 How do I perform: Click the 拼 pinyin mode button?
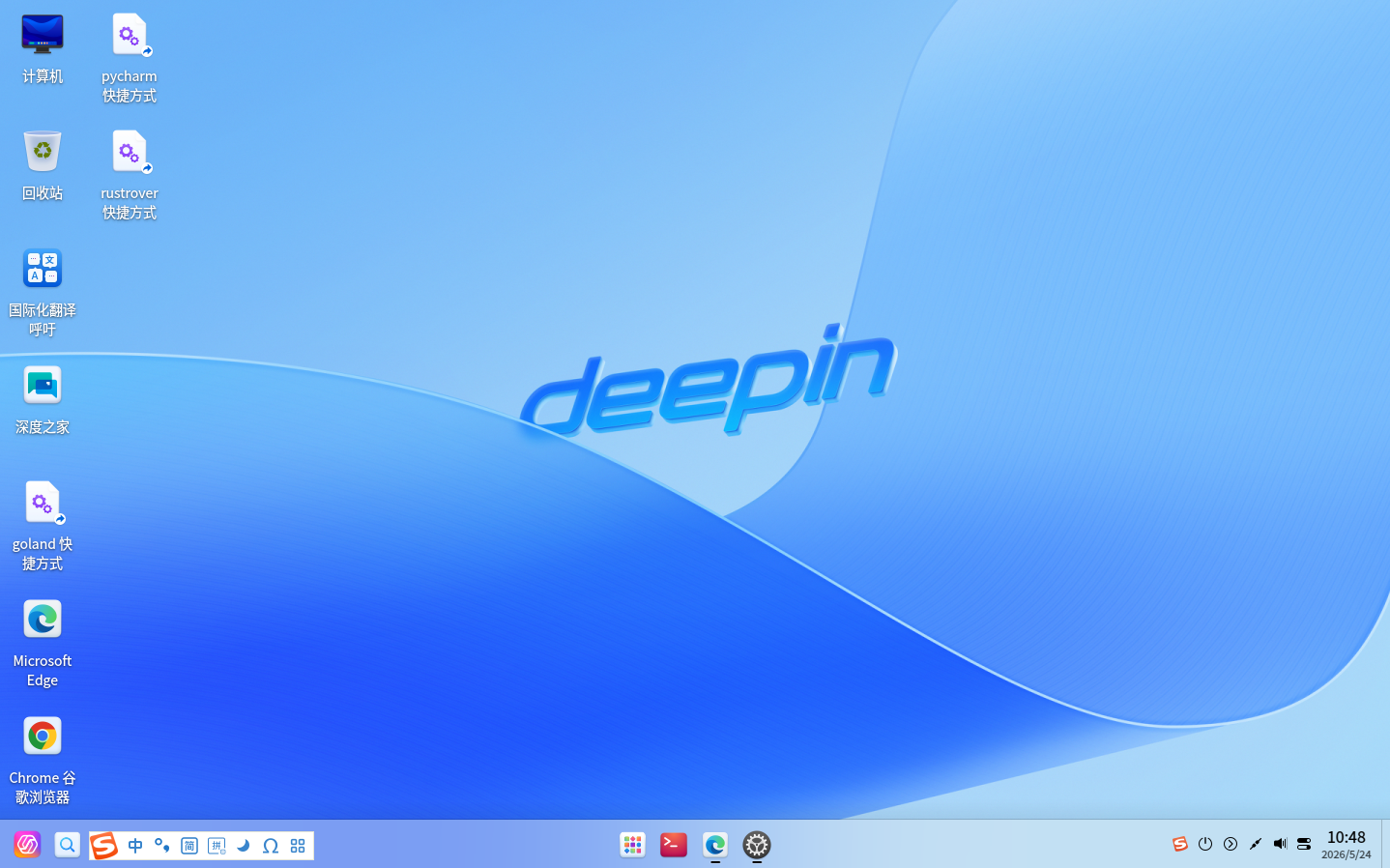pyautogui.click(x=217, y=846)
